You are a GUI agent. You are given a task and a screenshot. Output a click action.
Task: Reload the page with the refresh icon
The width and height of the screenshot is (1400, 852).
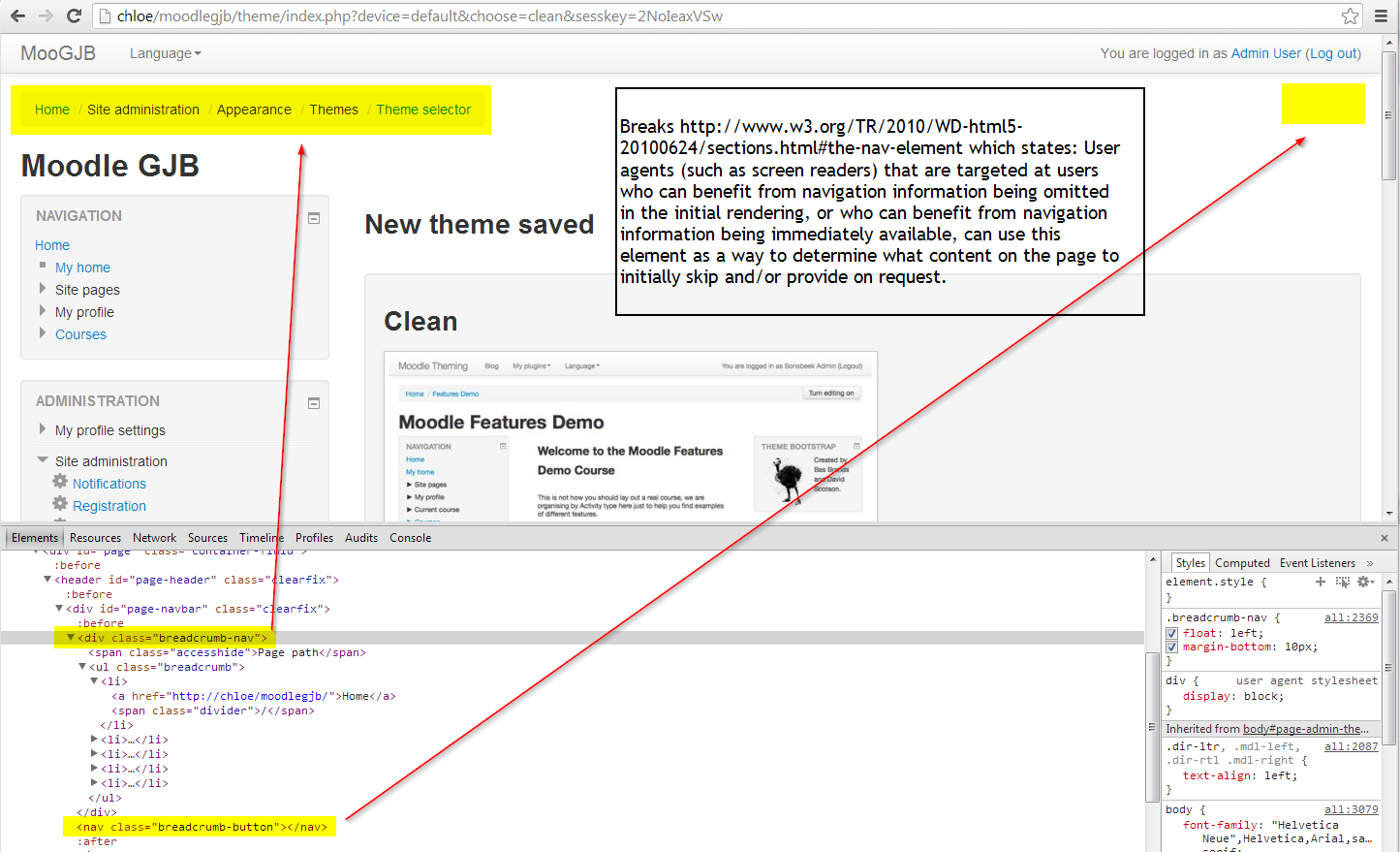(x=74, y=16)
